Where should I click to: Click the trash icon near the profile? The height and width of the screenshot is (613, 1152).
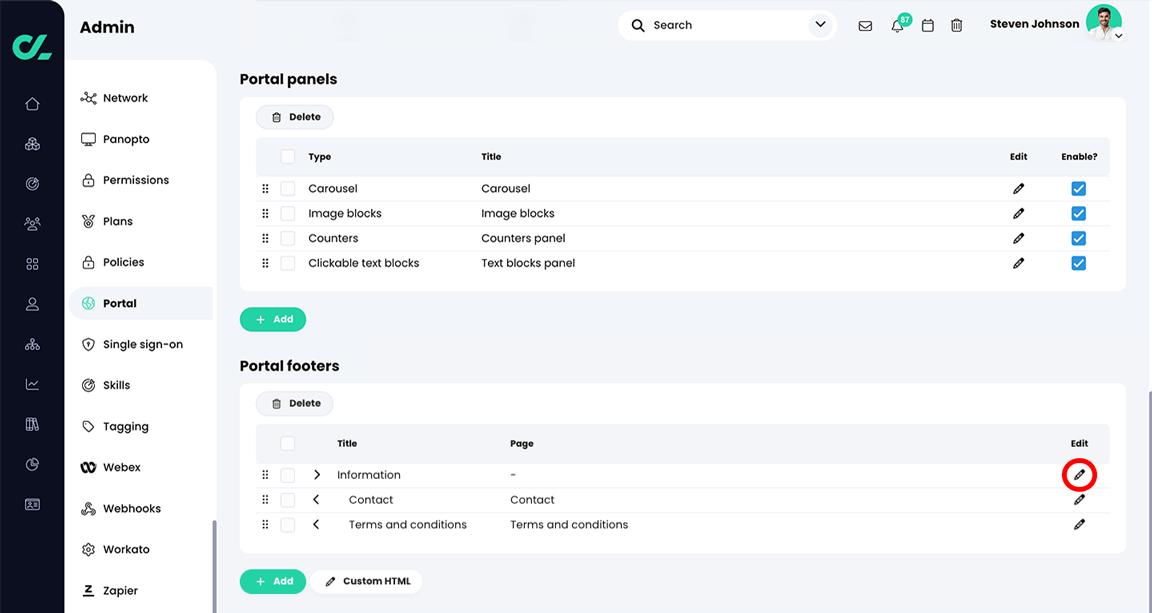pos(956,25)
